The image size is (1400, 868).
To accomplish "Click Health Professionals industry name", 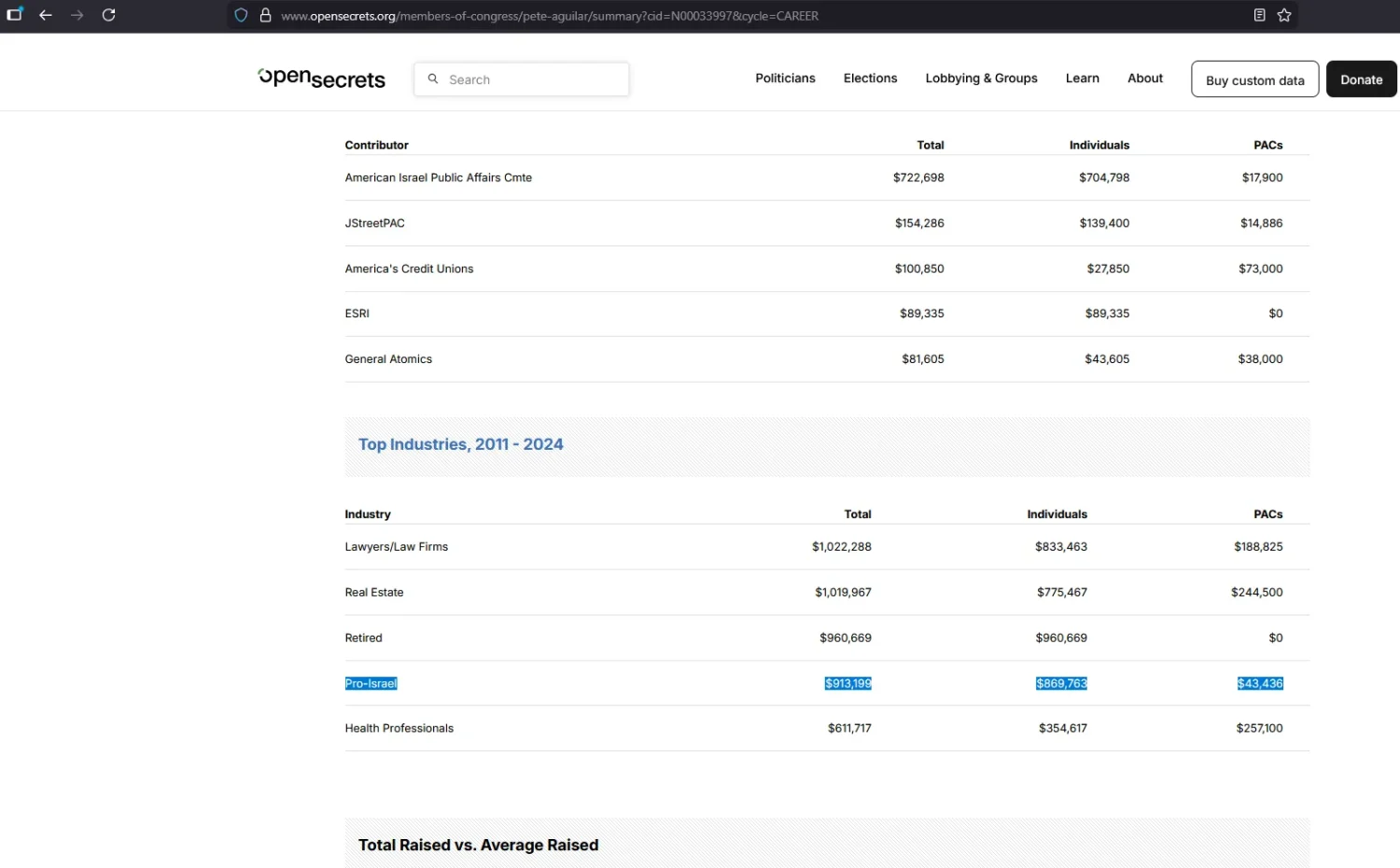I will click(399, 728).
